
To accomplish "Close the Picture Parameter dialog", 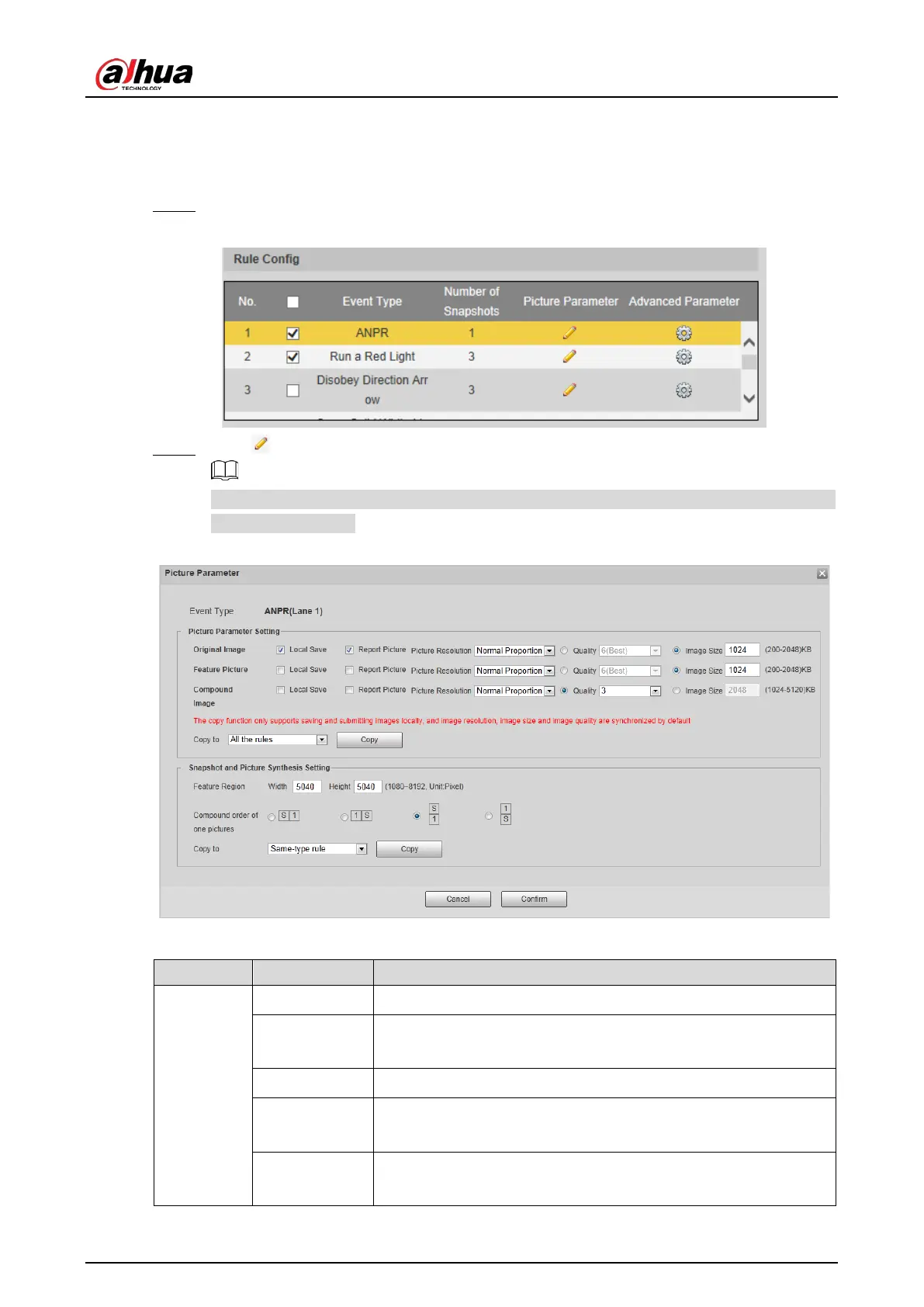I will (x=822, y=574).
